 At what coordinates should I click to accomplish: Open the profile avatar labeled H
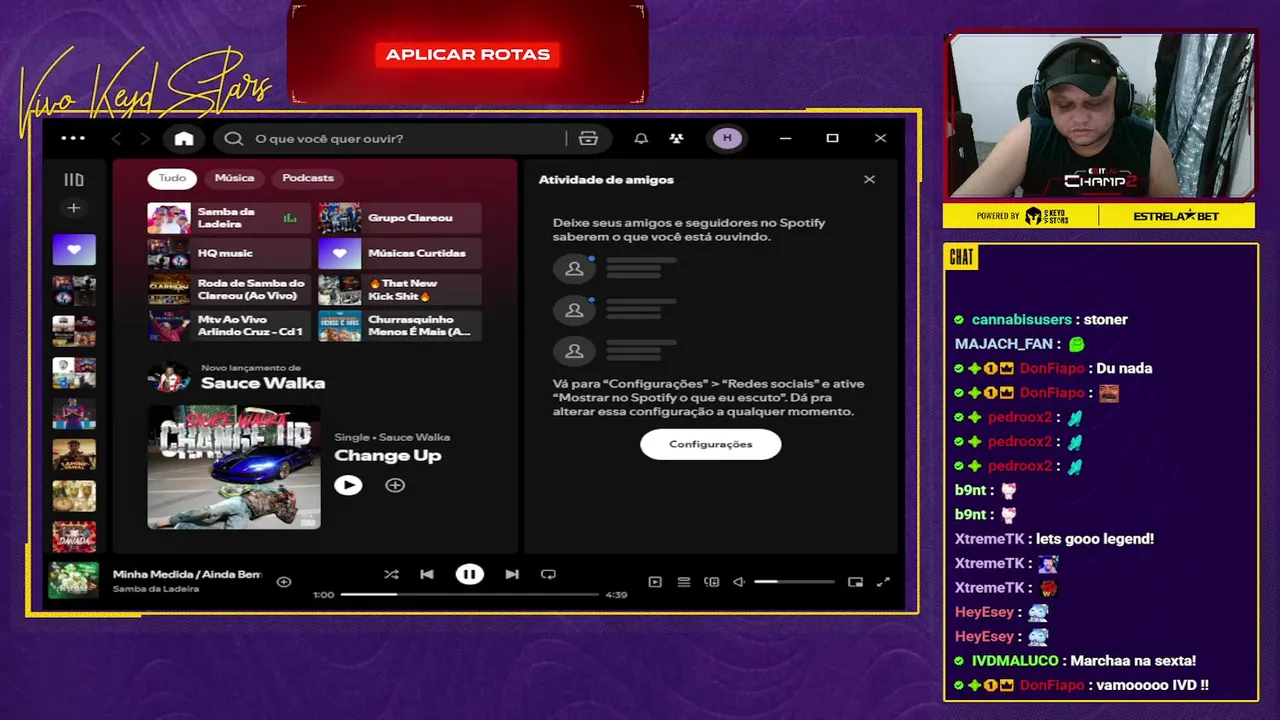click(727, 138)
